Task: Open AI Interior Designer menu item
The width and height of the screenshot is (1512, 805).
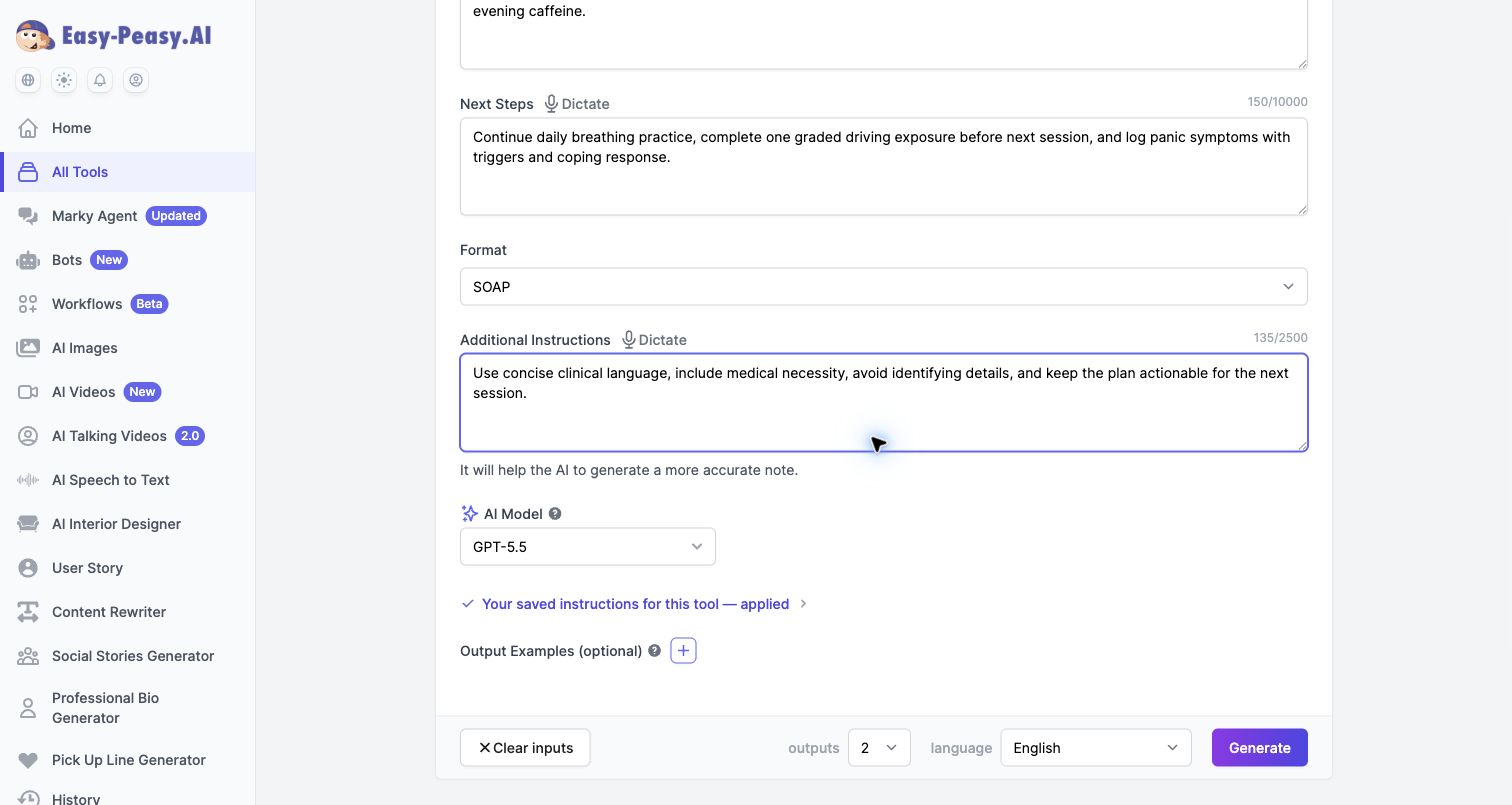Action: pos(128,524)
